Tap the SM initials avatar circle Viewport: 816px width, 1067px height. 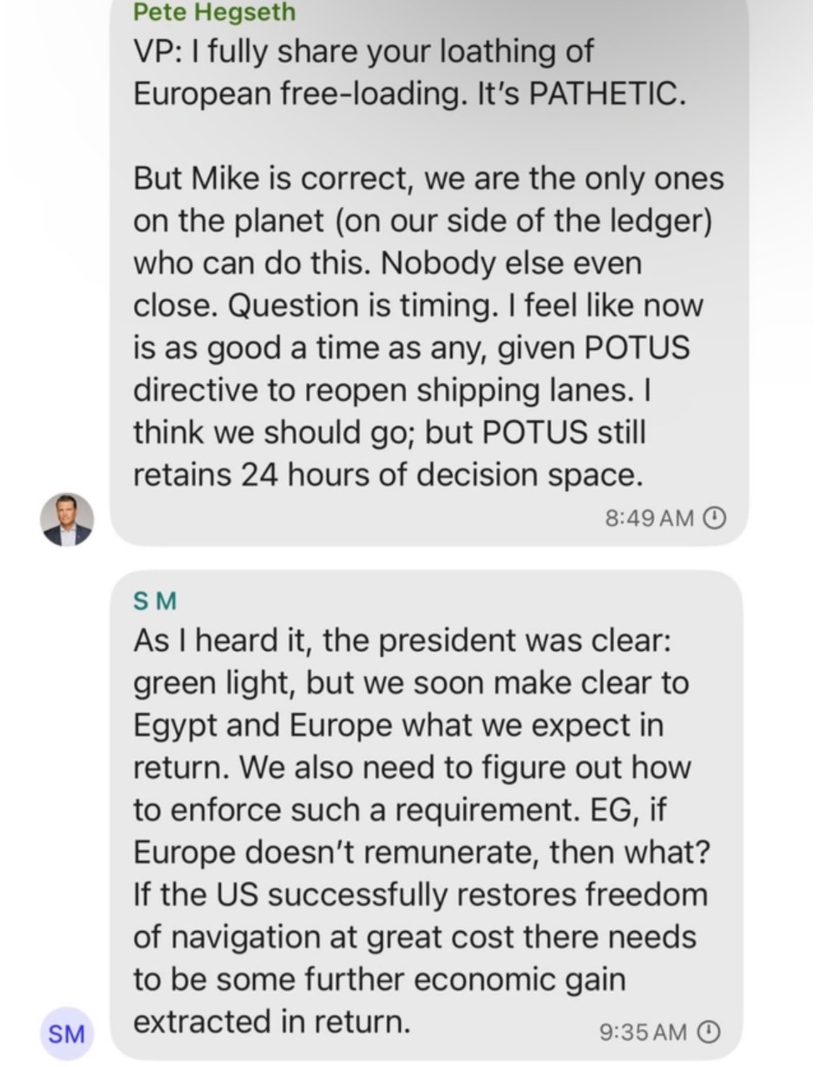tap(66, 1034)
